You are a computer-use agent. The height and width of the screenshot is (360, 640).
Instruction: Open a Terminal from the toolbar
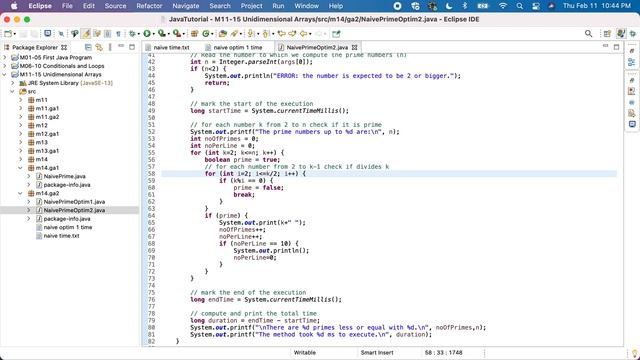click(47, 33)
